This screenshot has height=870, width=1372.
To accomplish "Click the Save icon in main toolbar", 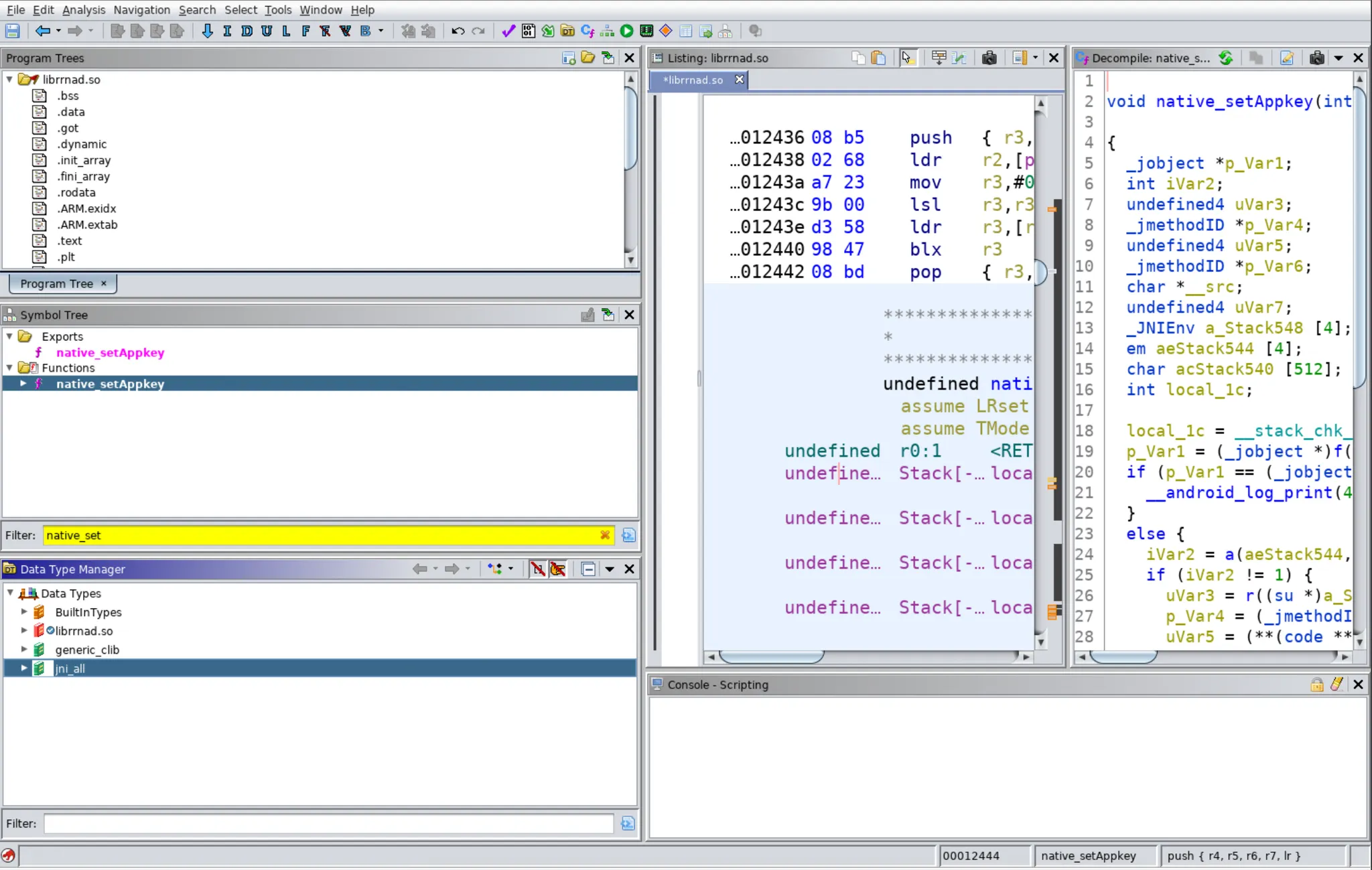I will point(12,31).
